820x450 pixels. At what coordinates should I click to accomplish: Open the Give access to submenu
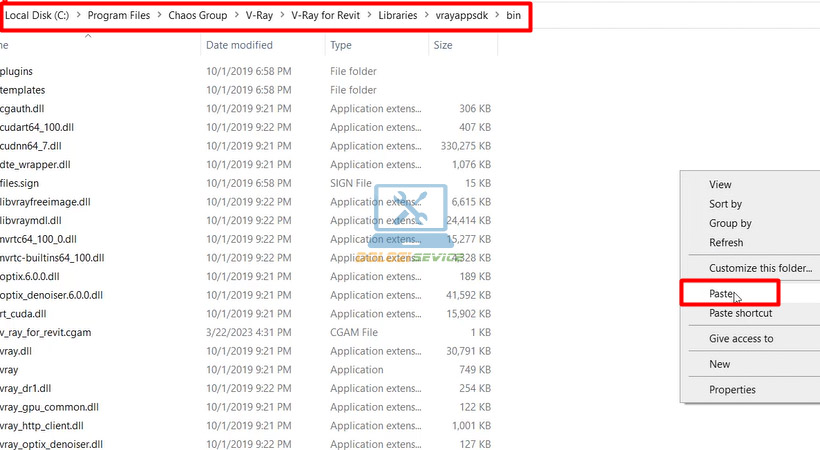741,338
